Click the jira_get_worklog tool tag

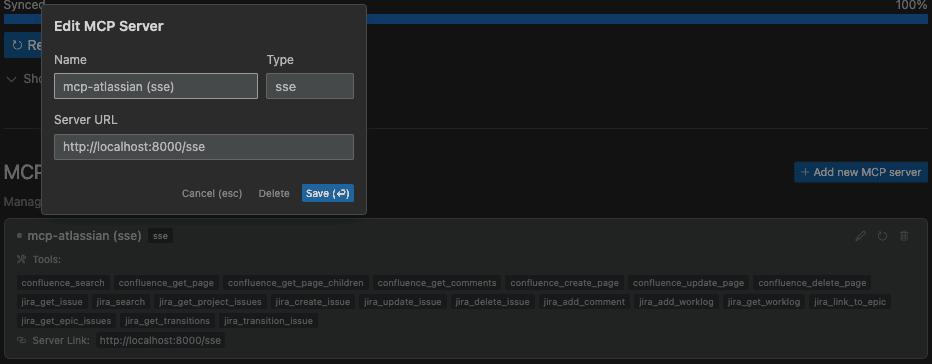(764, 302)
